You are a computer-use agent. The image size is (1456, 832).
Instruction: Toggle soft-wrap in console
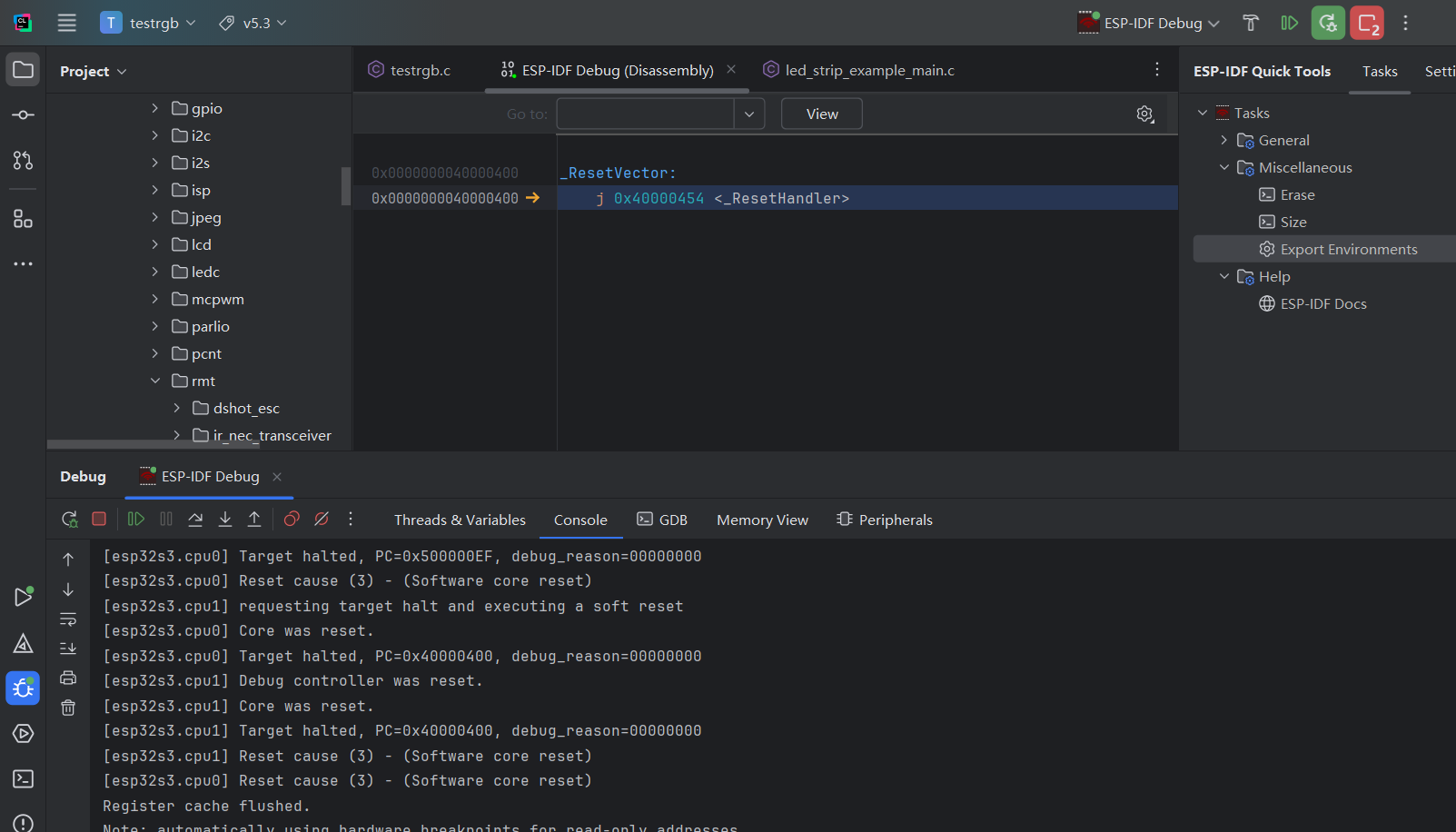coord(68,619)
